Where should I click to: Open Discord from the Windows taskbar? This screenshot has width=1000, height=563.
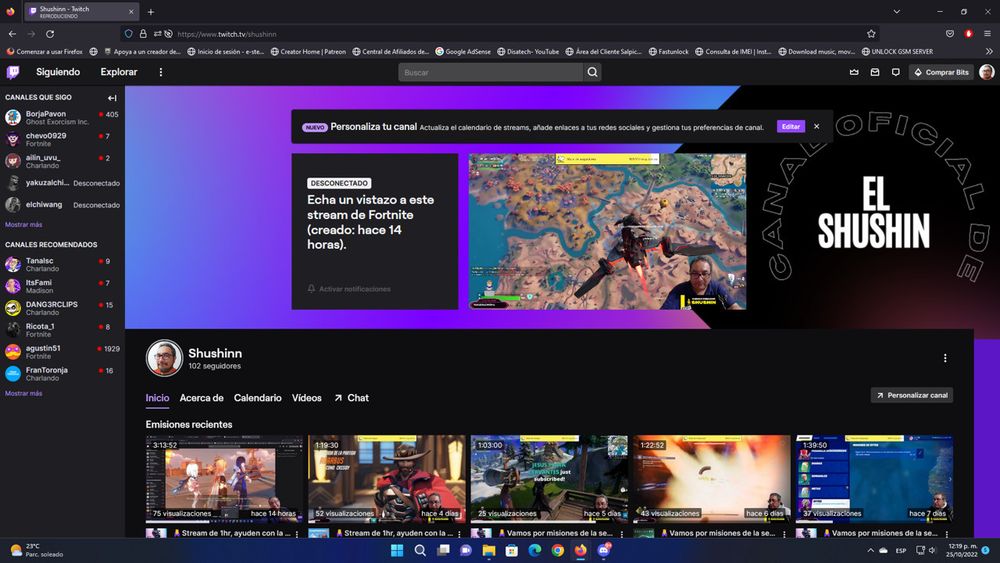[603, 550]
